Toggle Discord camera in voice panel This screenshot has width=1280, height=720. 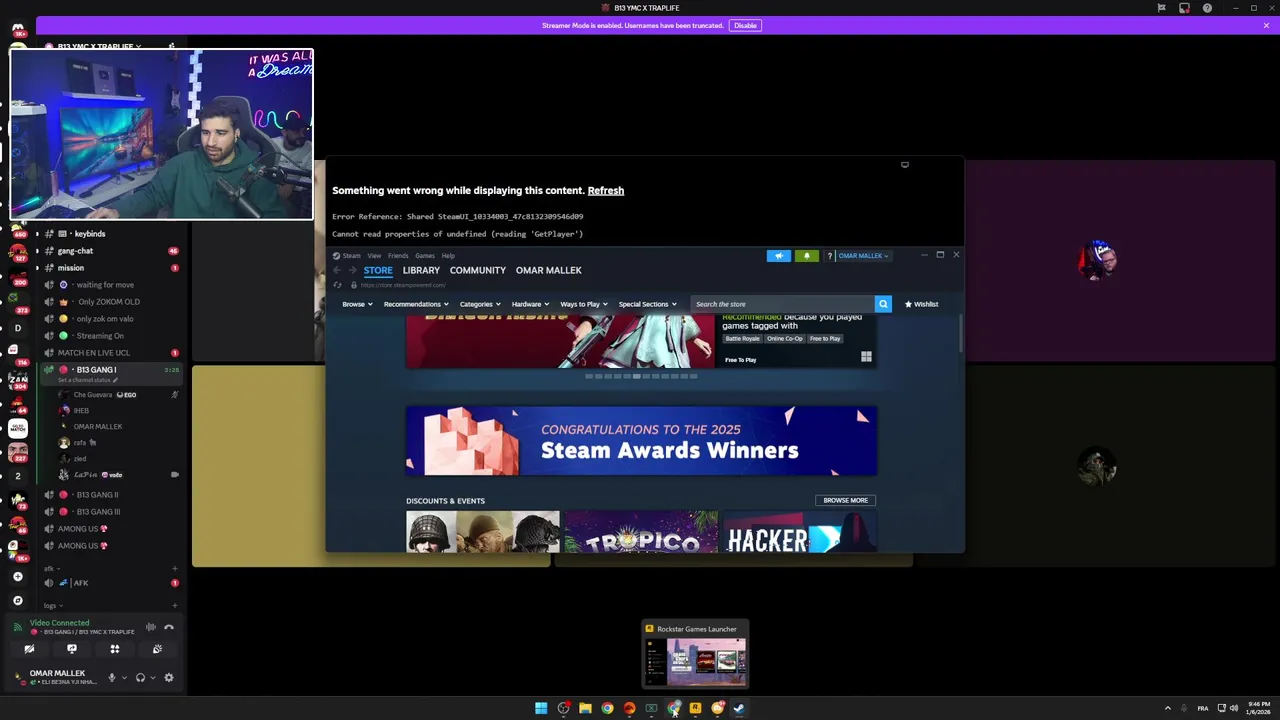29,649
